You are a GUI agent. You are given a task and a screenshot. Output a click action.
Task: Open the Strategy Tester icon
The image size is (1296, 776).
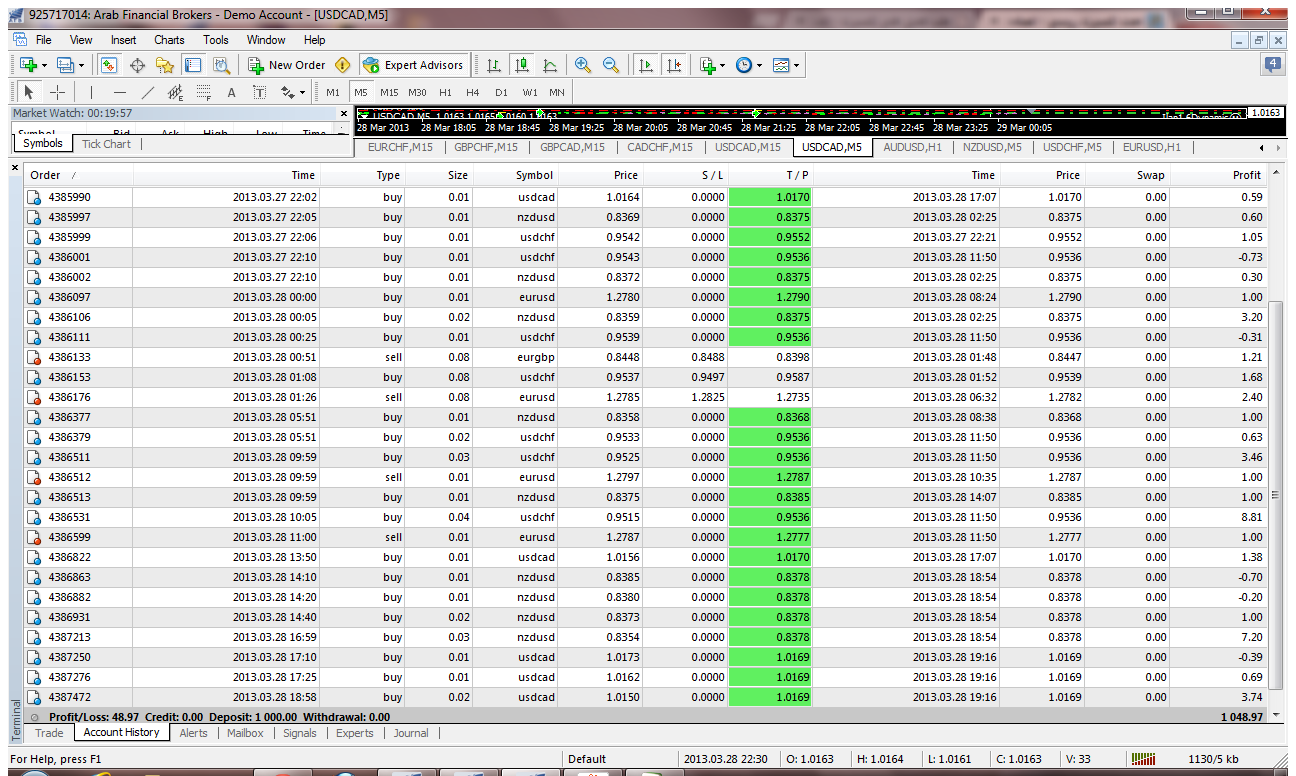221,65
